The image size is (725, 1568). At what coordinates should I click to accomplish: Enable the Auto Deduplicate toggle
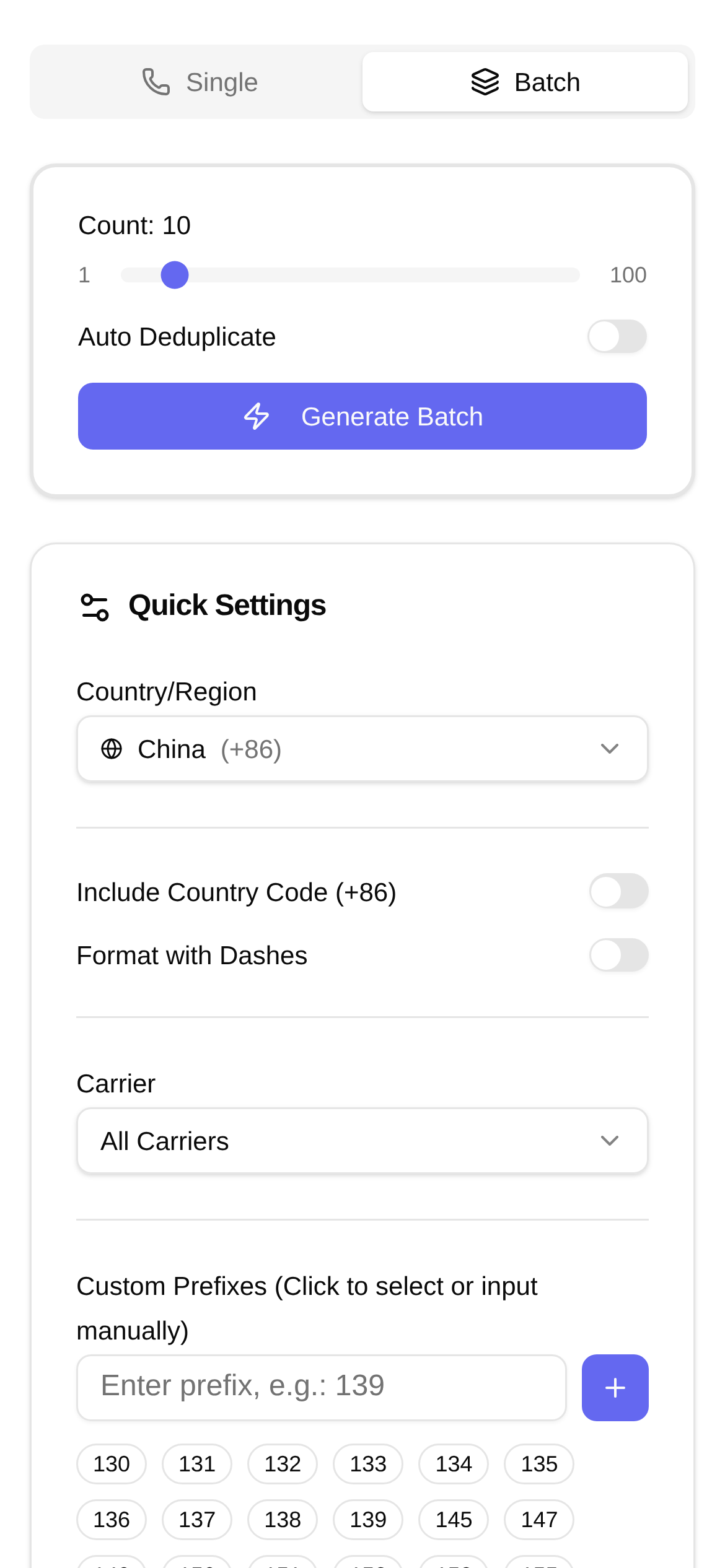(617, 336)
